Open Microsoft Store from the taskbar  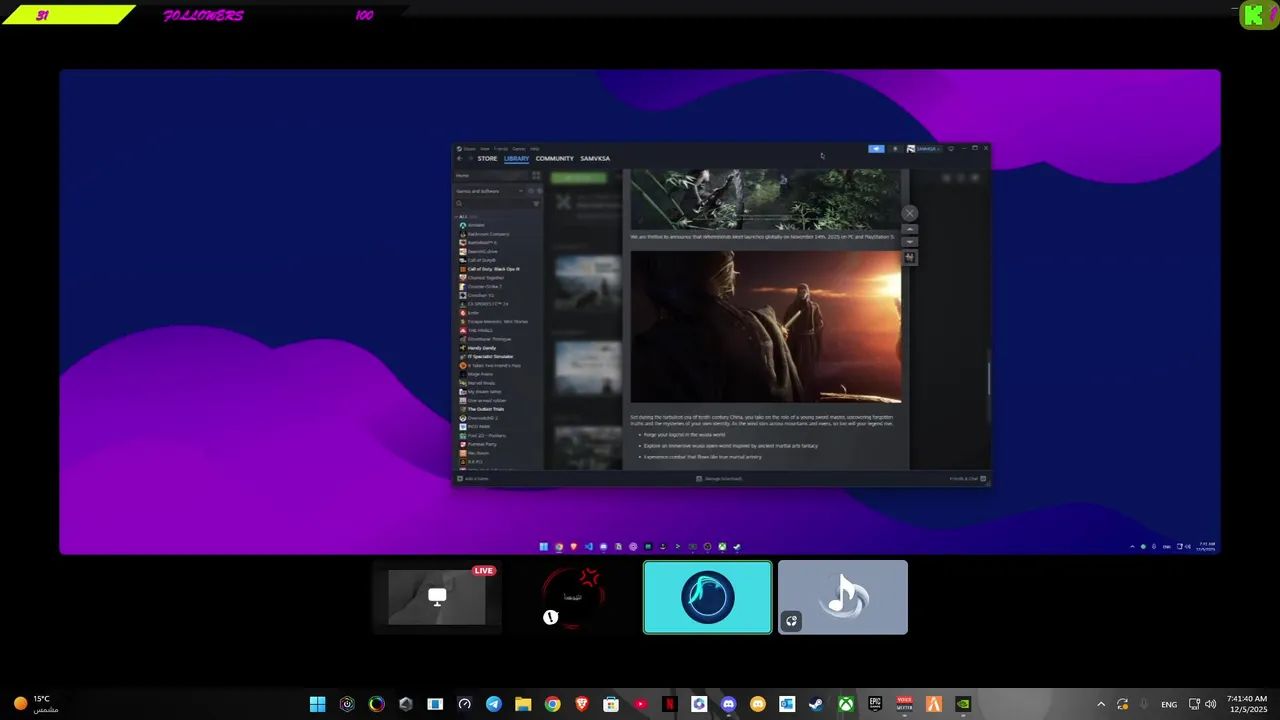pyautogui.click(x=611, y=704)
